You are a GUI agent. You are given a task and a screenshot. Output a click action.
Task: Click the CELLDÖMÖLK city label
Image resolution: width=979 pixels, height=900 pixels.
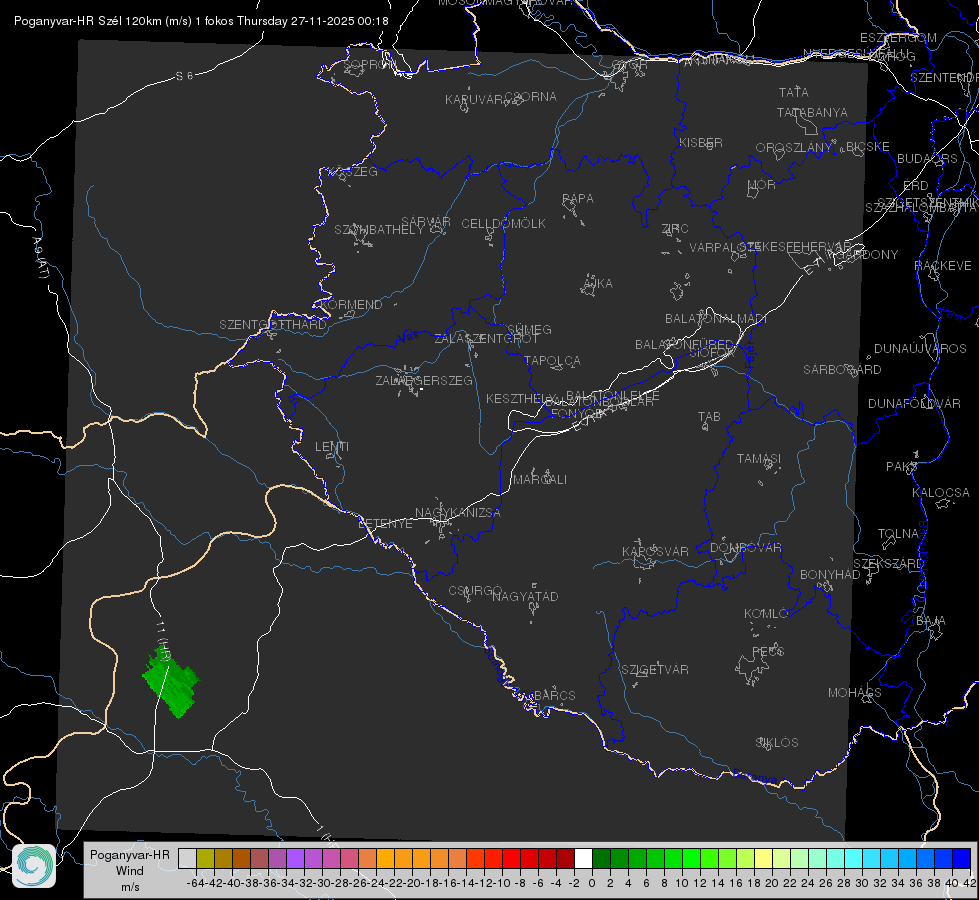coord(504,224)
